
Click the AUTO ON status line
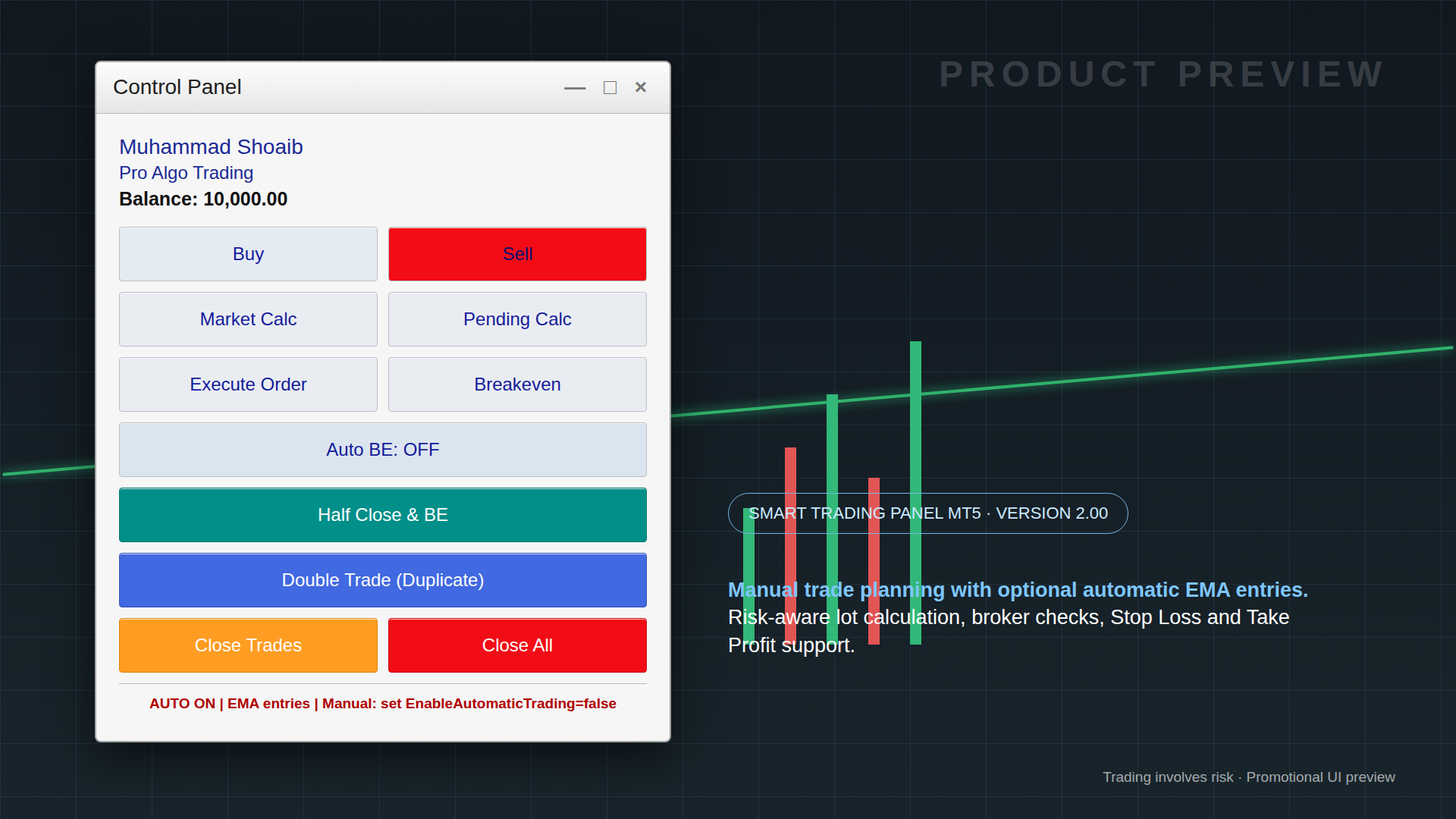click(383, 704)
